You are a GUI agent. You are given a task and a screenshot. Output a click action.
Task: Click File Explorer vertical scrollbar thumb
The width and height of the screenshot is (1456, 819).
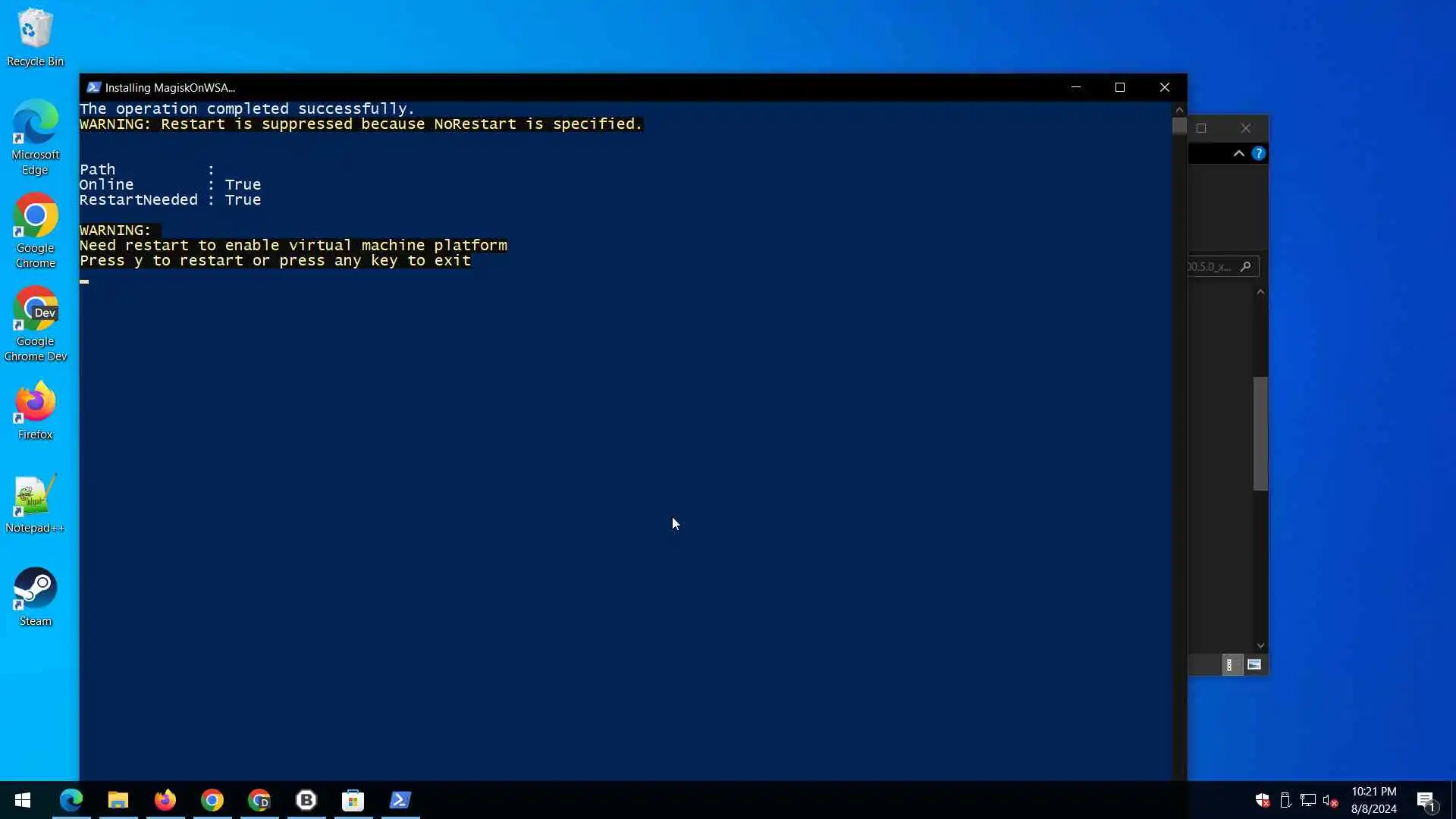tap(1260, 433)
